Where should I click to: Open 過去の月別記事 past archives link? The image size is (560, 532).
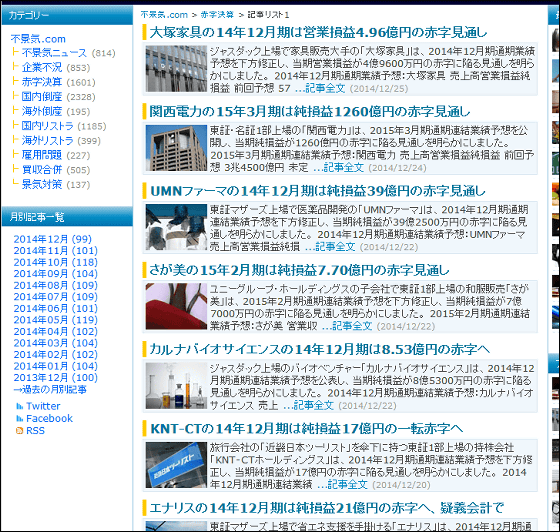click(50, 389)
